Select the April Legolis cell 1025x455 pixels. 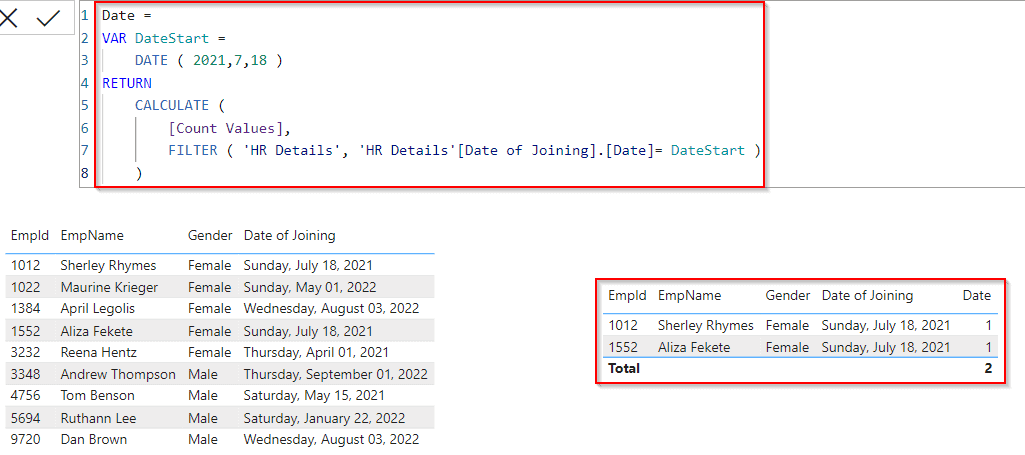pos(97,309)
